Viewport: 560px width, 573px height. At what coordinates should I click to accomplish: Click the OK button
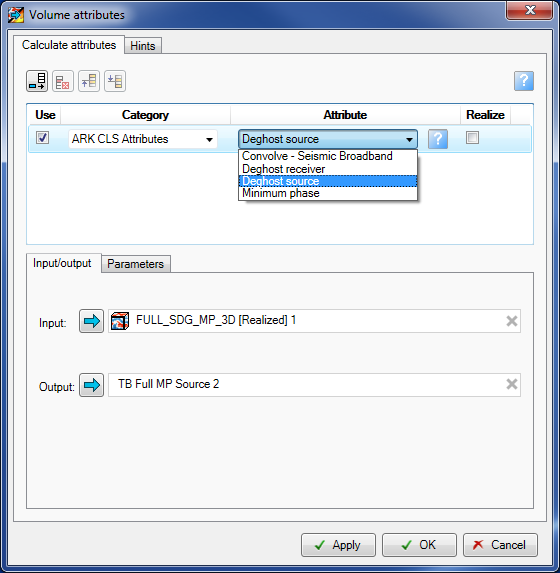[x=419, y=545]
